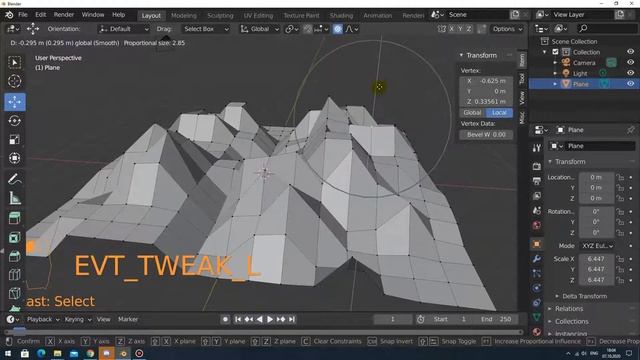Toggle Plane visibility eye icon
The image size is (640, 360).
click(630, 84)
